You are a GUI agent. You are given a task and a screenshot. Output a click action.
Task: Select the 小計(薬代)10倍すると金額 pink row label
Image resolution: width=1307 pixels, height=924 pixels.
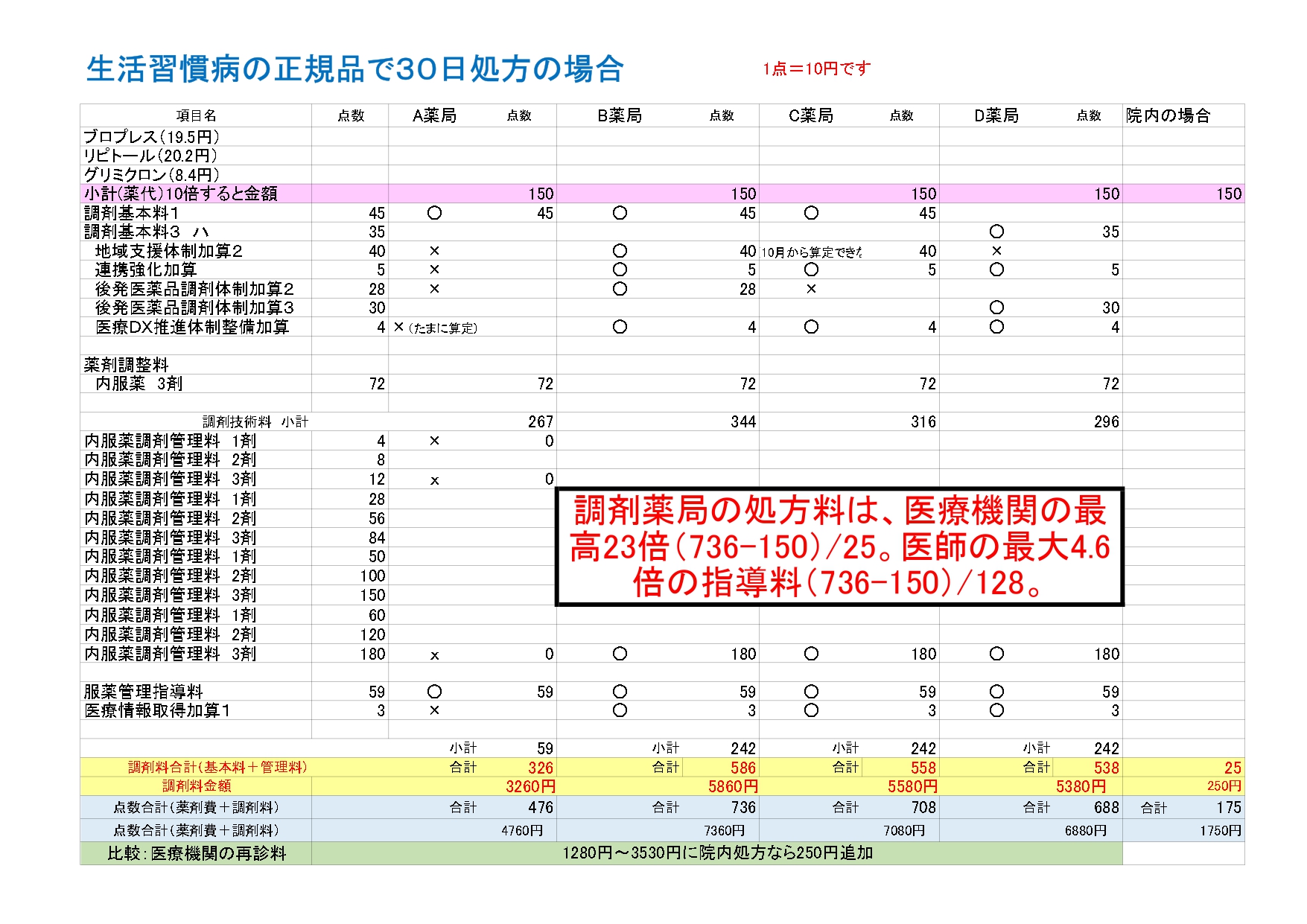click(180, 194)
